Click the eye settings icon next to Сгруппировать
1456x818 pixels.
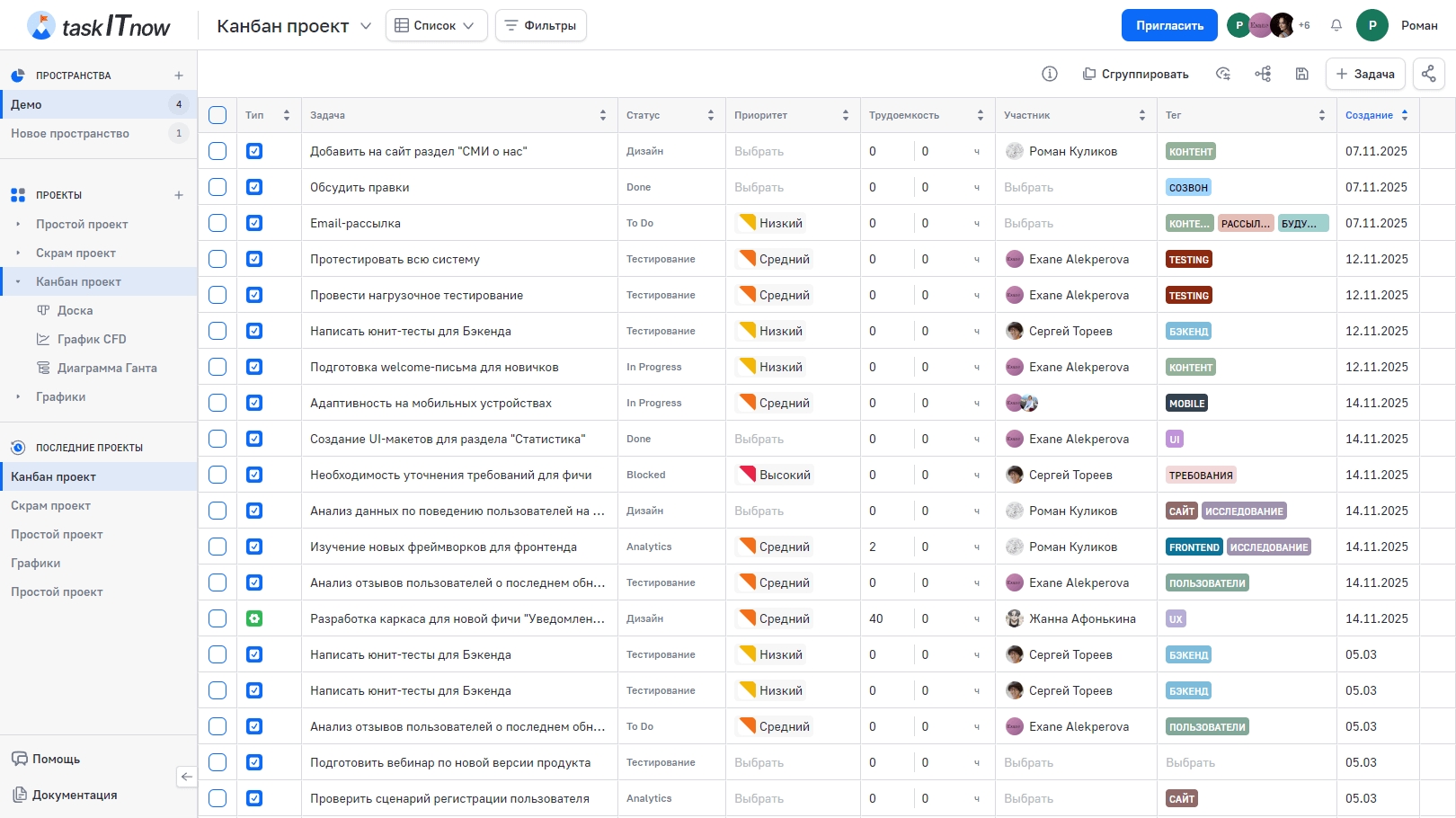[x=1222, y=74]
